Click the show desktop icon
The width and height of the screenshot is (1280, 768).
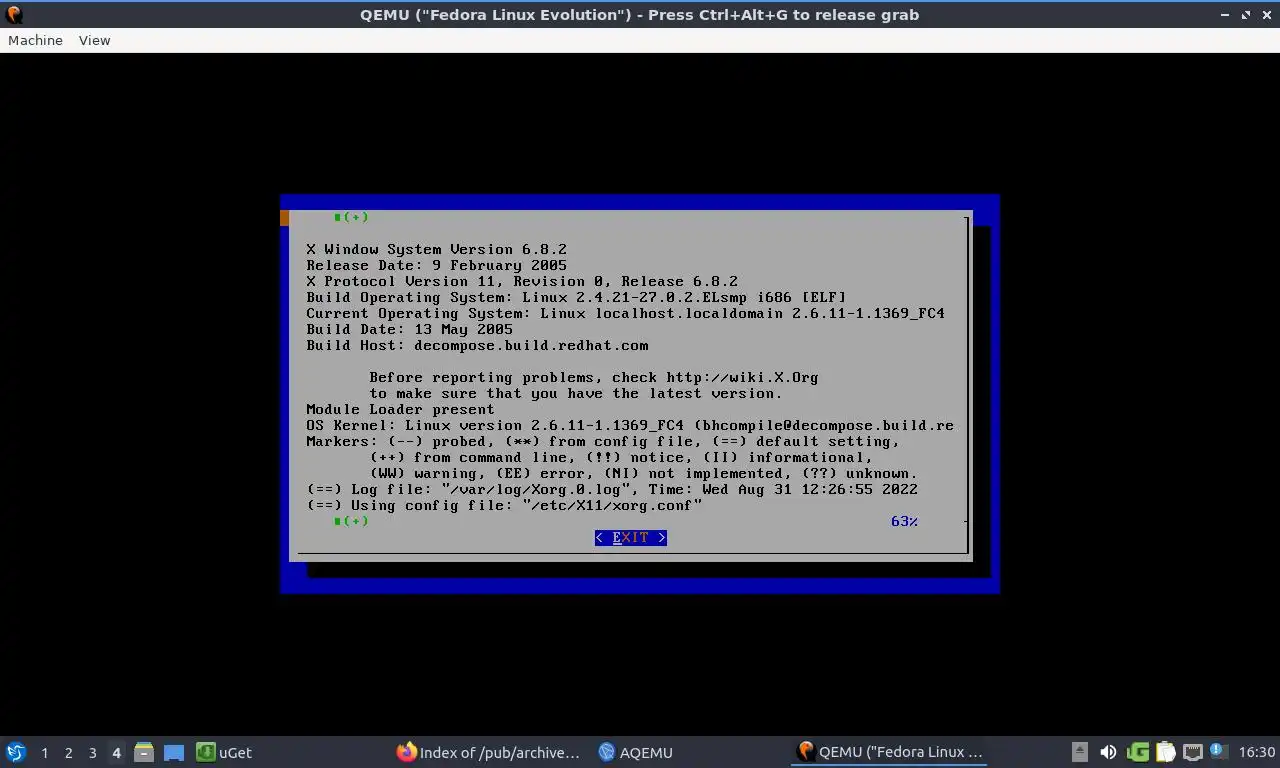point(174,752)
